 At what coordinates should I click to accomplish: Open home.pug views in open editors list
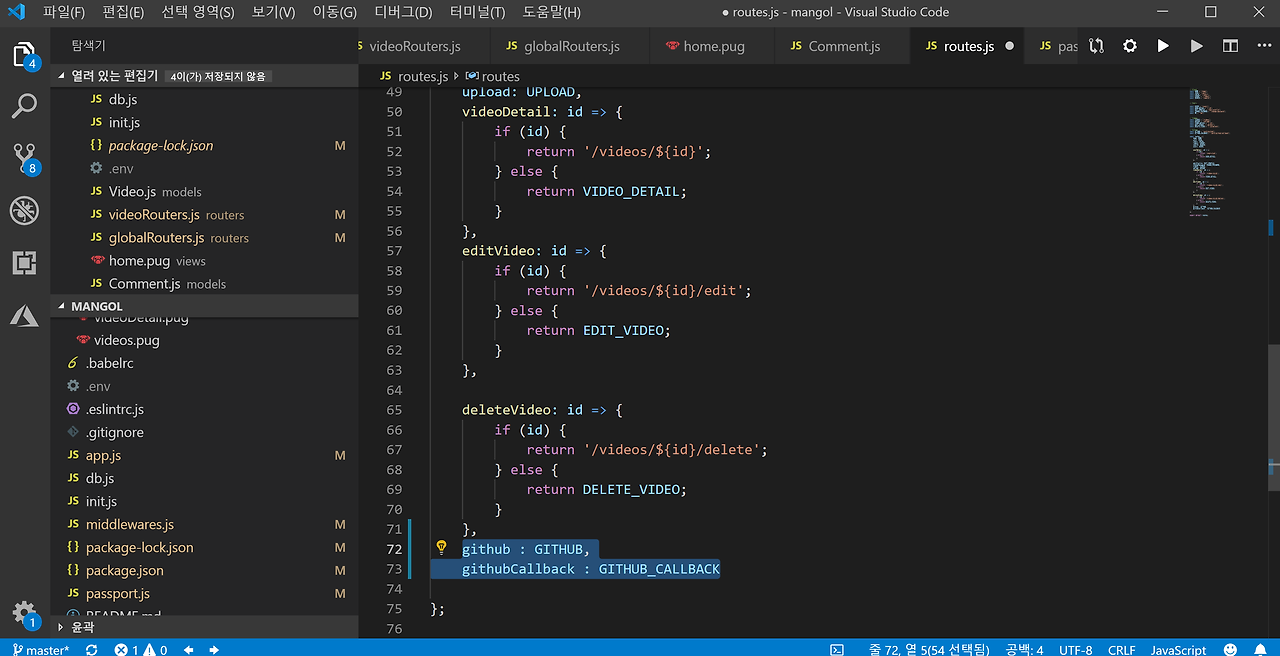(204, 260)
